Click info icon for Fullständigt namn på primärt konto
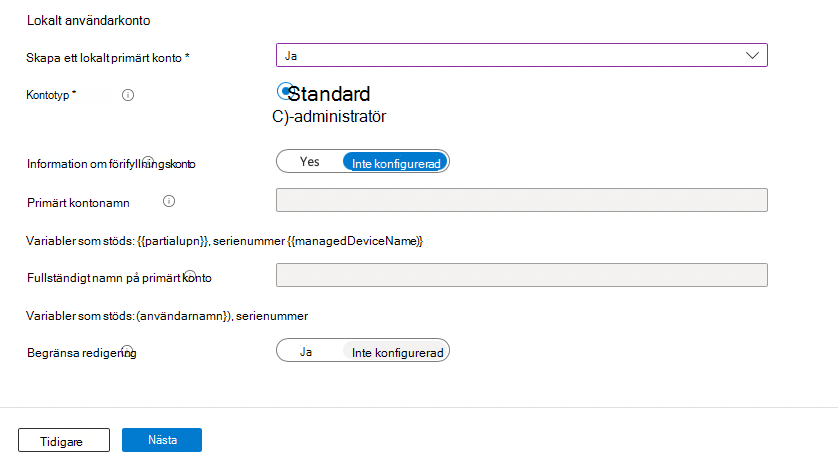838x467 pixels. point(190,276)
